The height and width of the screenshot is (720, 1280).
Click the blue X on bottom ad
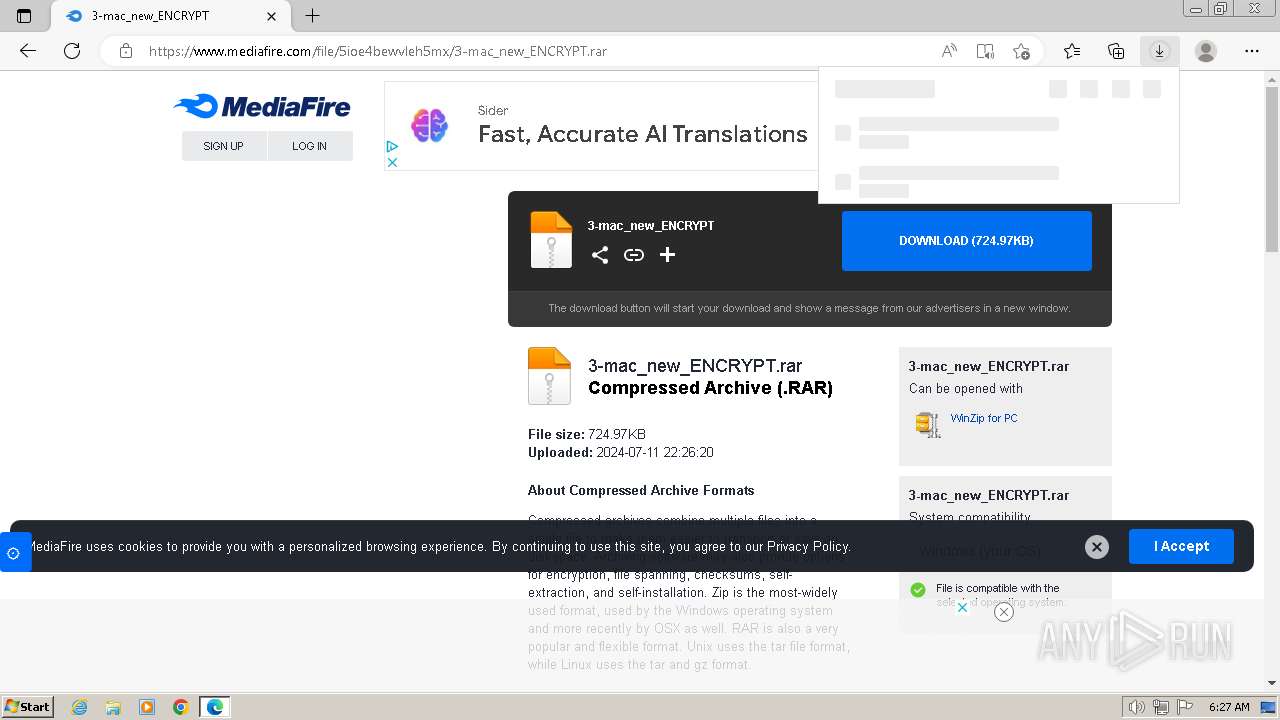point(962,607)
